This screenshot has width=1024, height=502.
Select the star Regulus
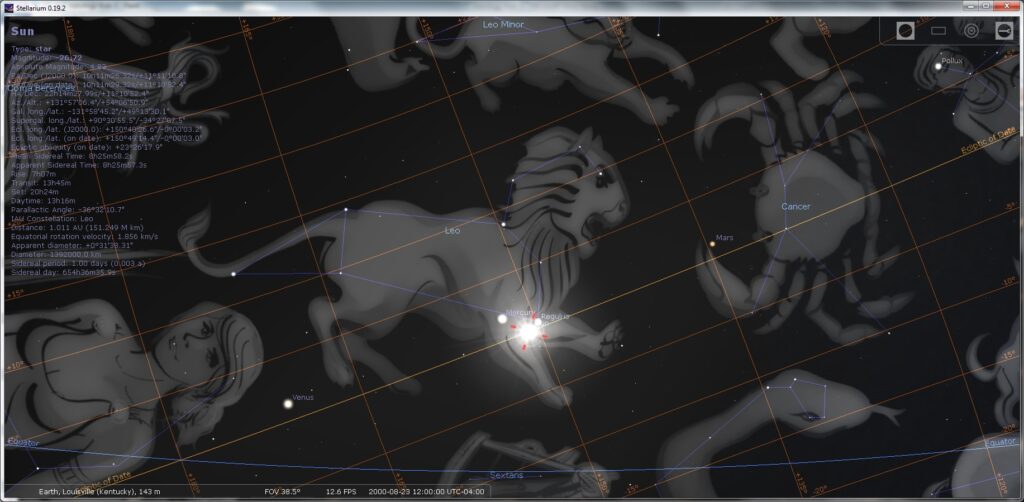pos(538,321)
